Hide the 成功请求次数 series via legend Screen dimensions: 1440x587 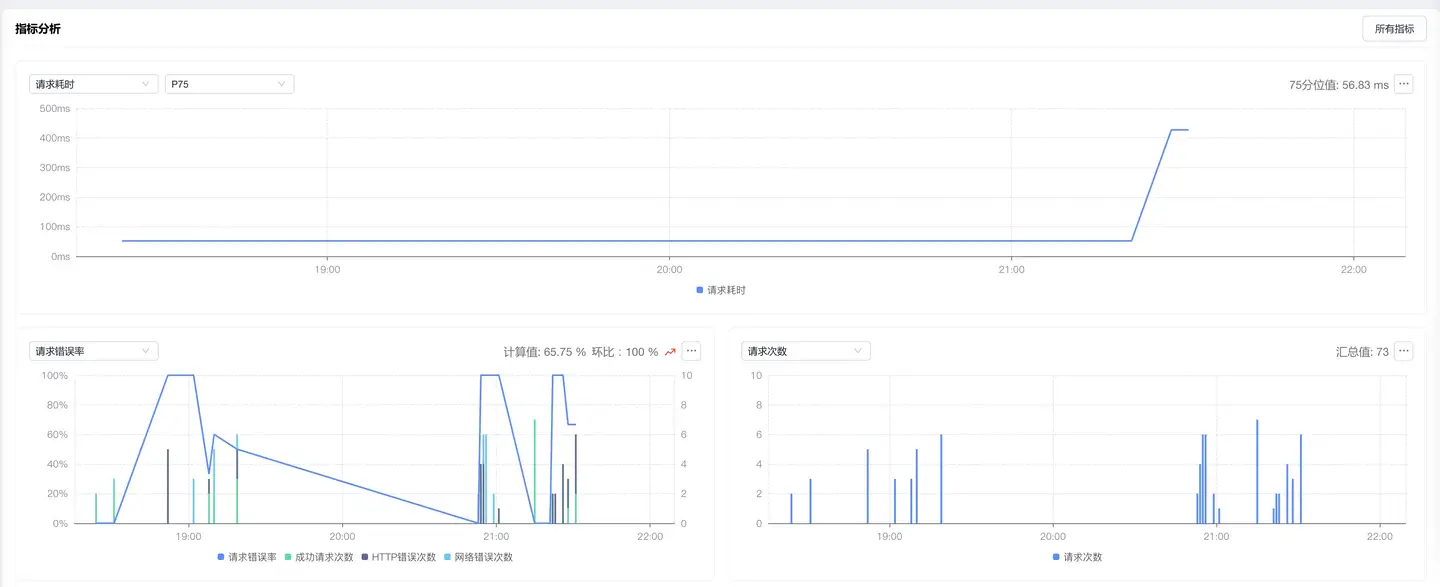coord(319,557)
